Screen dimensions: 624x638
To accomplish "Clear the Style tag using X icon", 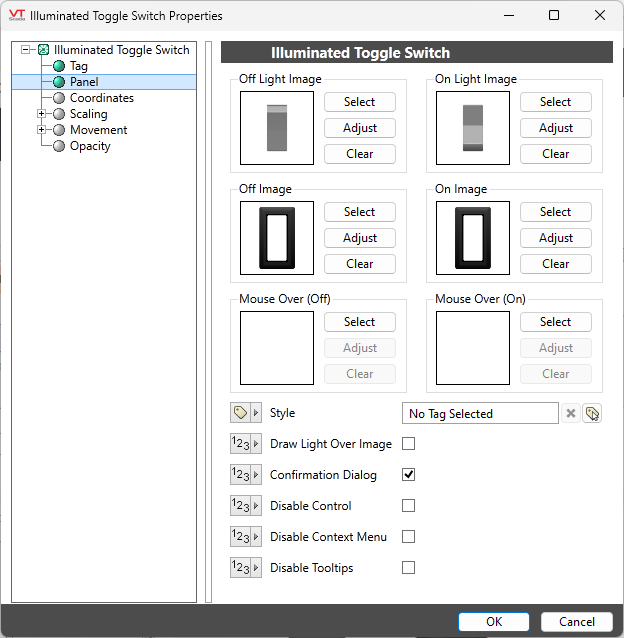I will [x=571, y=413].
